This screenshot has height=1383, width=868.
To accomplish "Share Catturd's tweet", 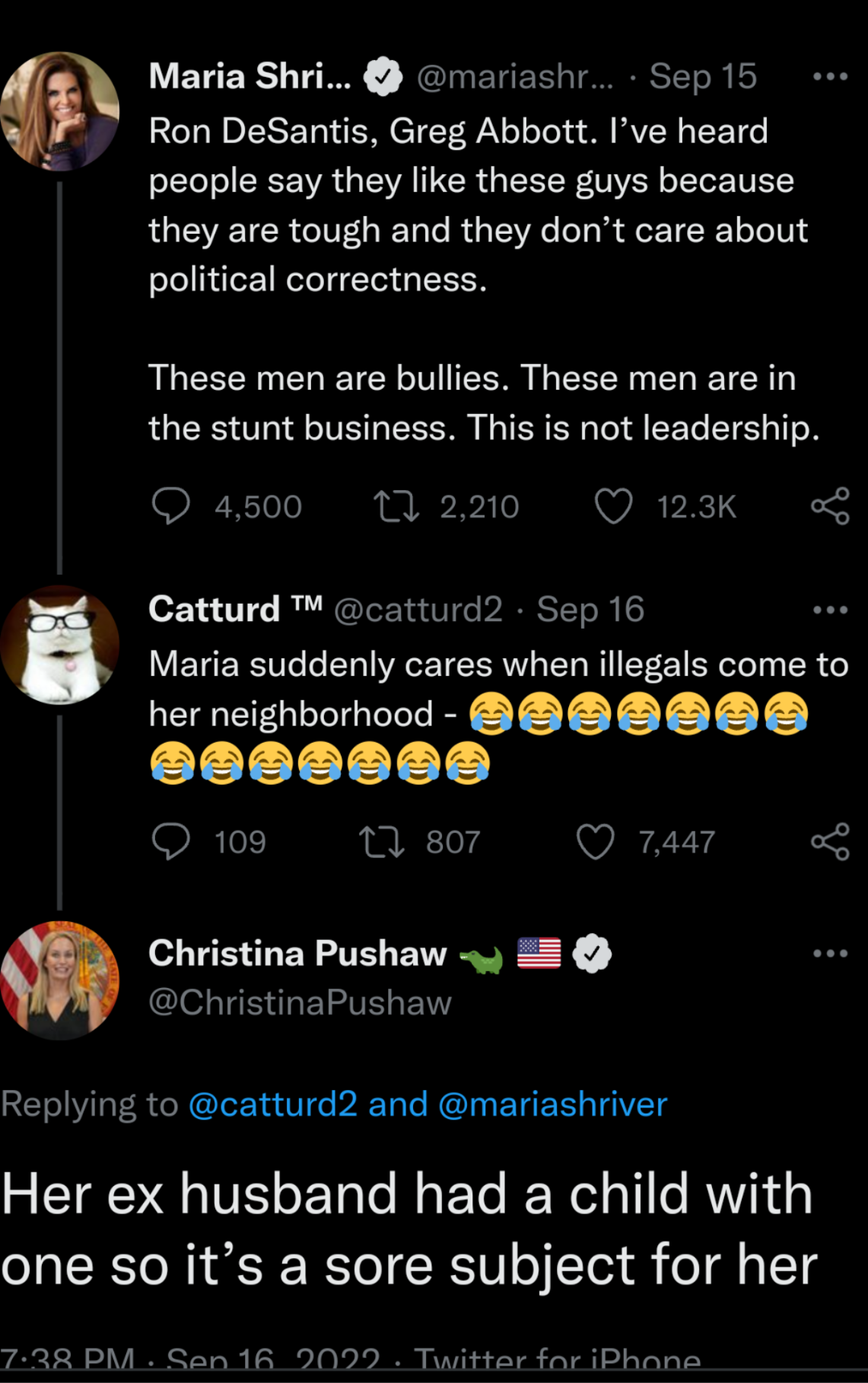I will click(830, 842).
